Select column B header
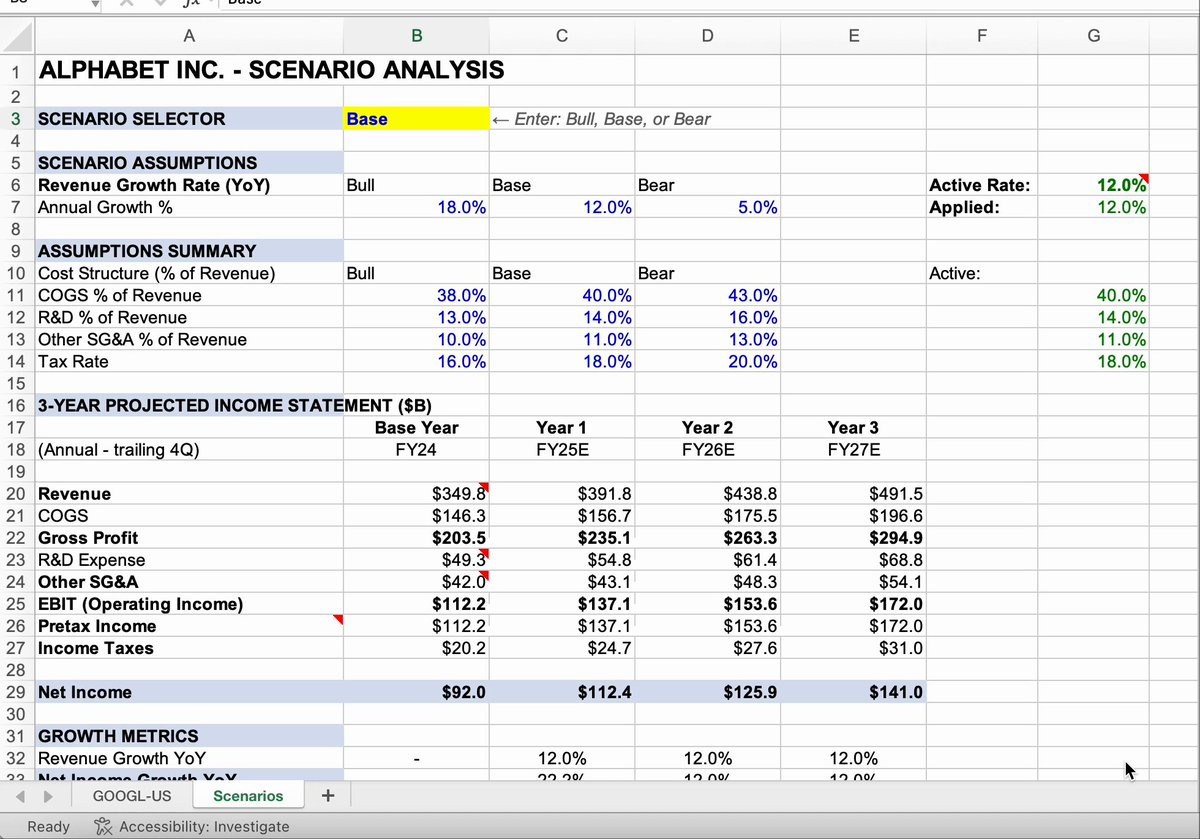The height and width of the screenshot is (839, 1200). coord(416,37)
